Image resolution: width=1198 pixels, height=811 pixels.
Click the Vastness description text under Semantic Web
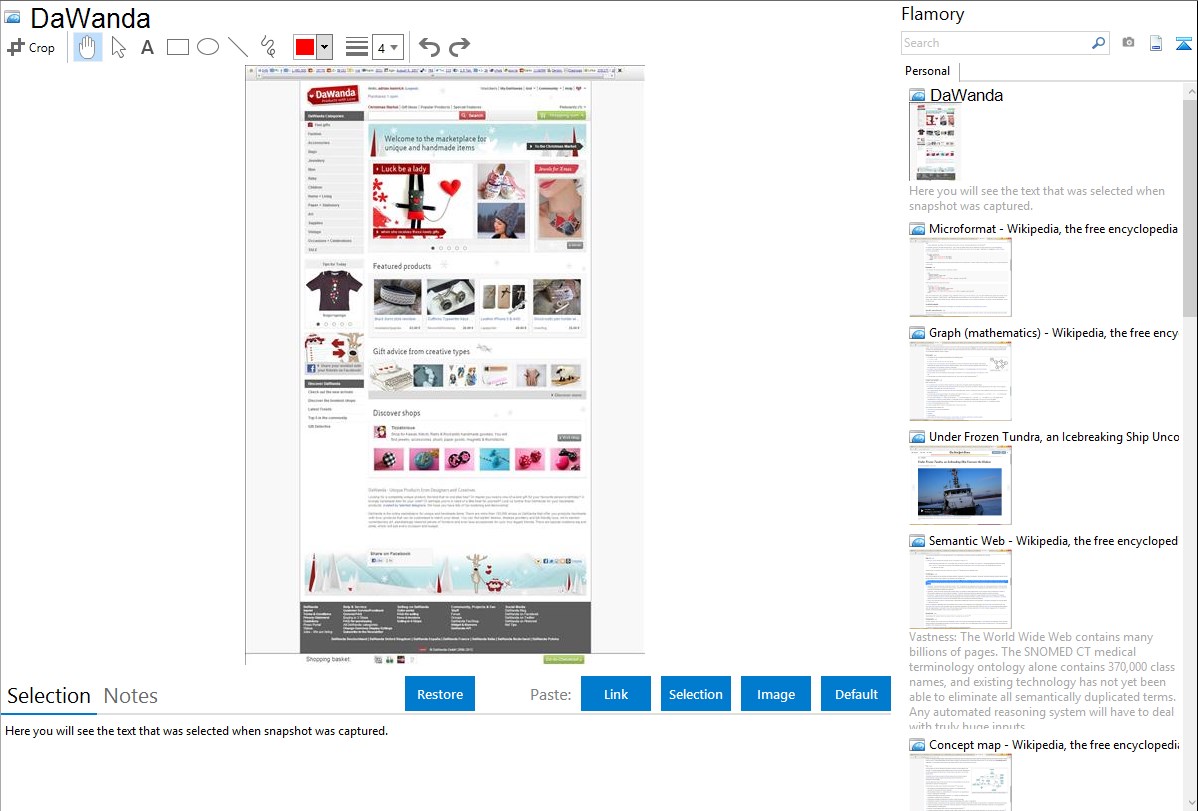pyautogui.click(x=1043, y=681)
